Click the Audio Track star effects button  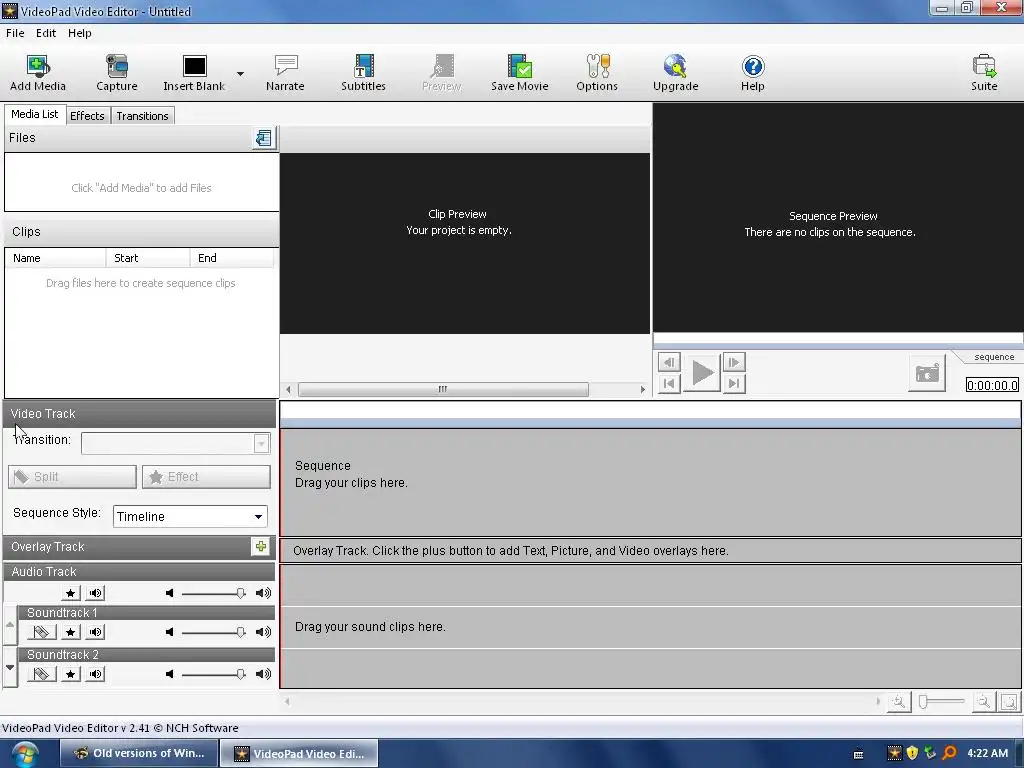(x=71, y=593)
